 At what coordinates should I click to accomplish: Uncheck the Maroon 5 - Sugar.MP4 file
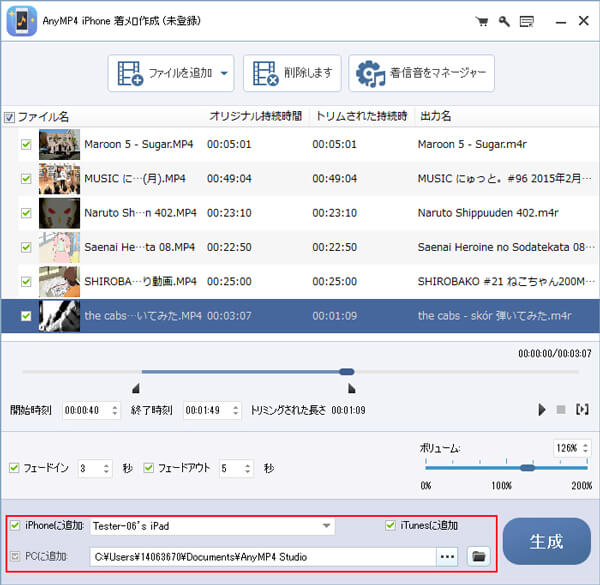tap(26, 145)
